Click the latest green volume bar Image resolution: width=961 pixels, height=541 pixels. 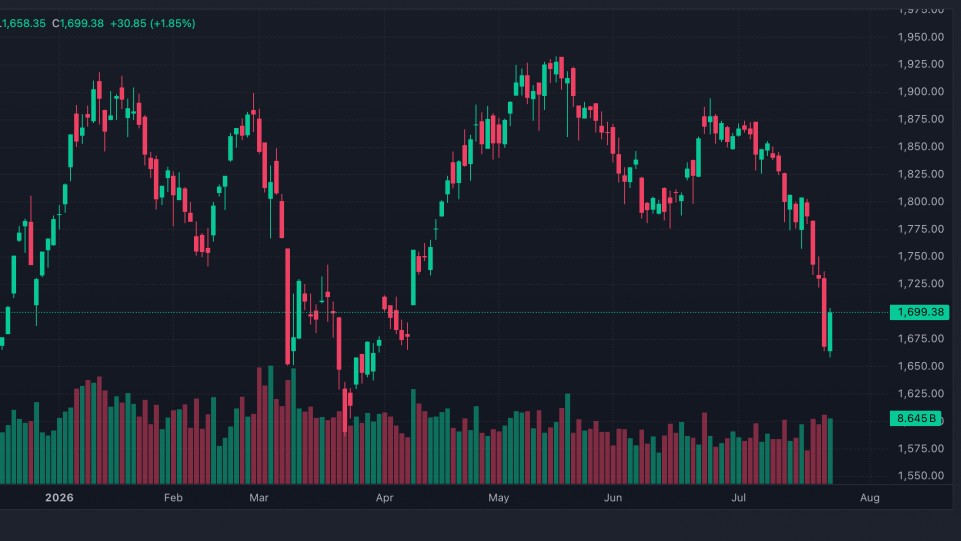tap(830, 451)
